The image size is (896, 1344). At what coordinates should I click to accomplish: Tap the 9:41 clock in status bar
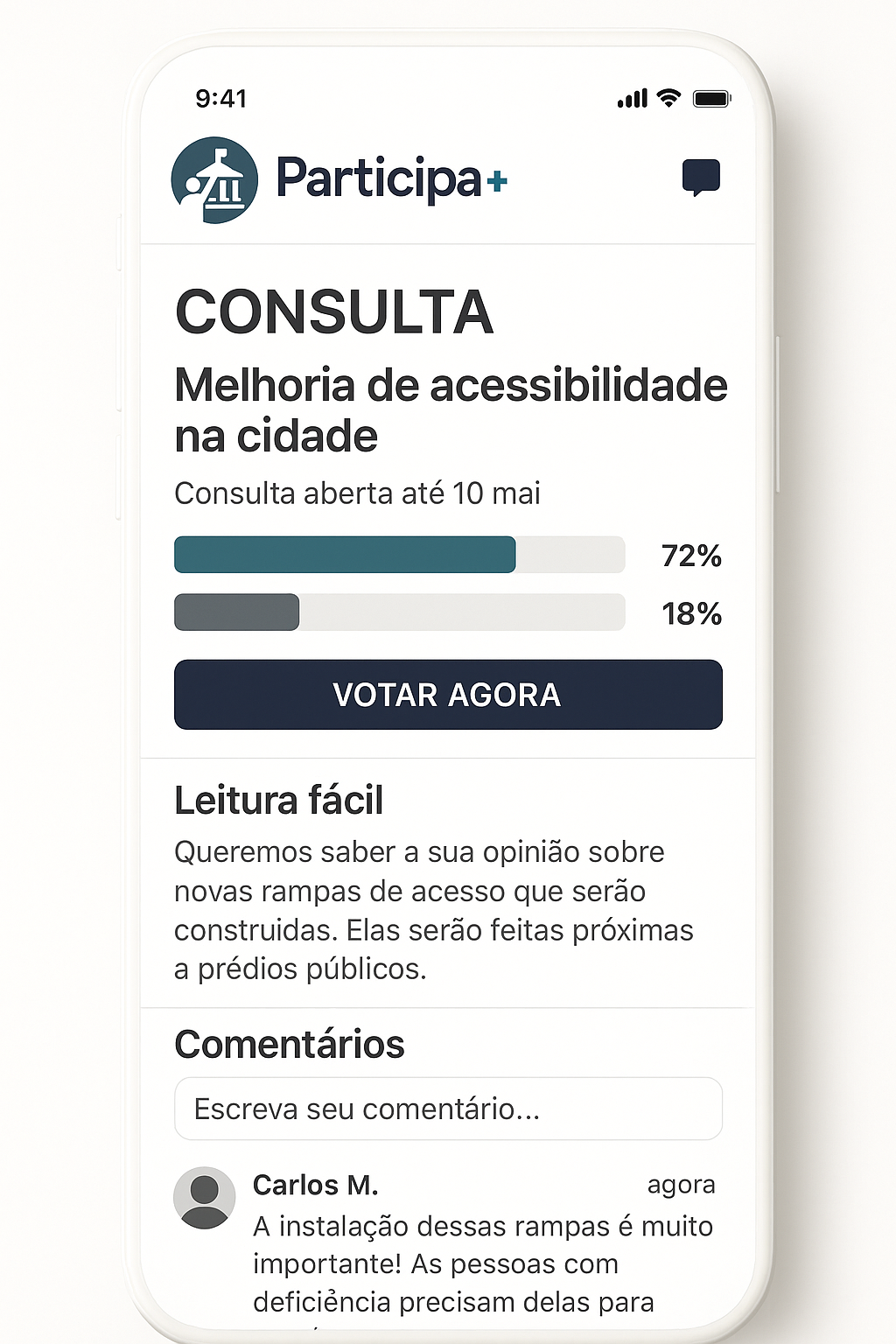click(221, 99)
